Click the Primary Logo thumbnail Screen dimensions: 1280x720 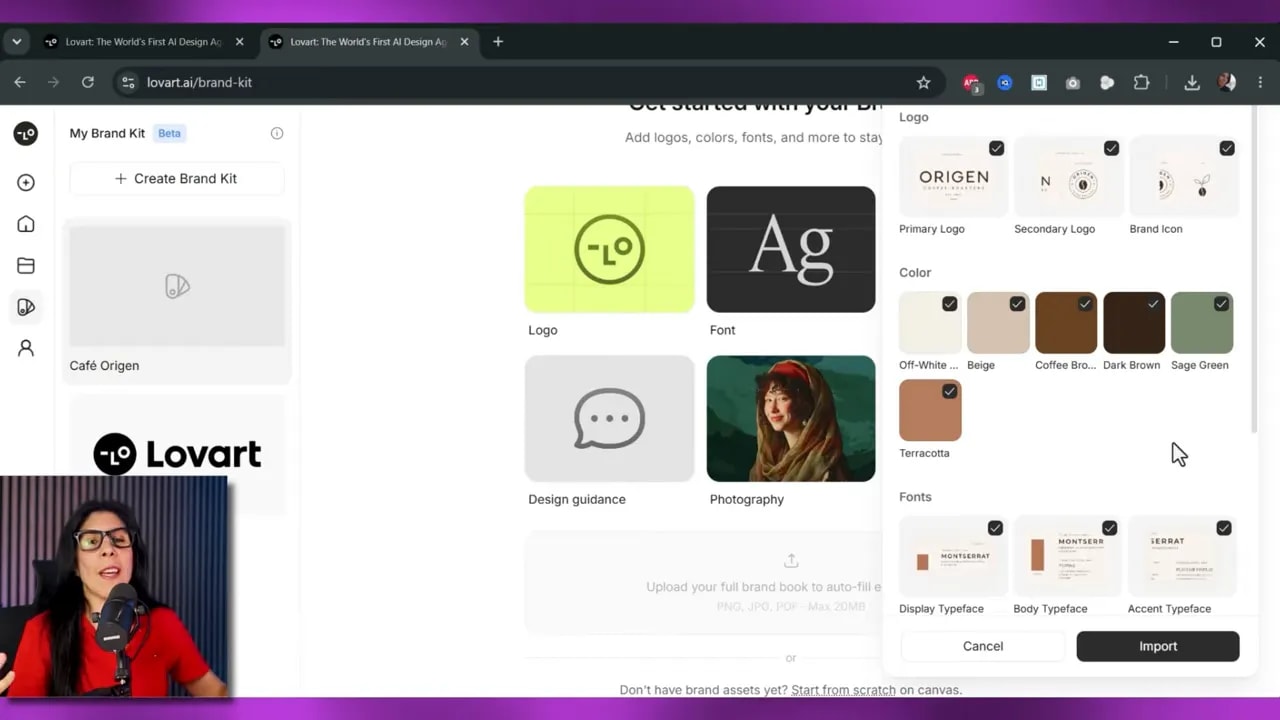(x=954, y=177)
